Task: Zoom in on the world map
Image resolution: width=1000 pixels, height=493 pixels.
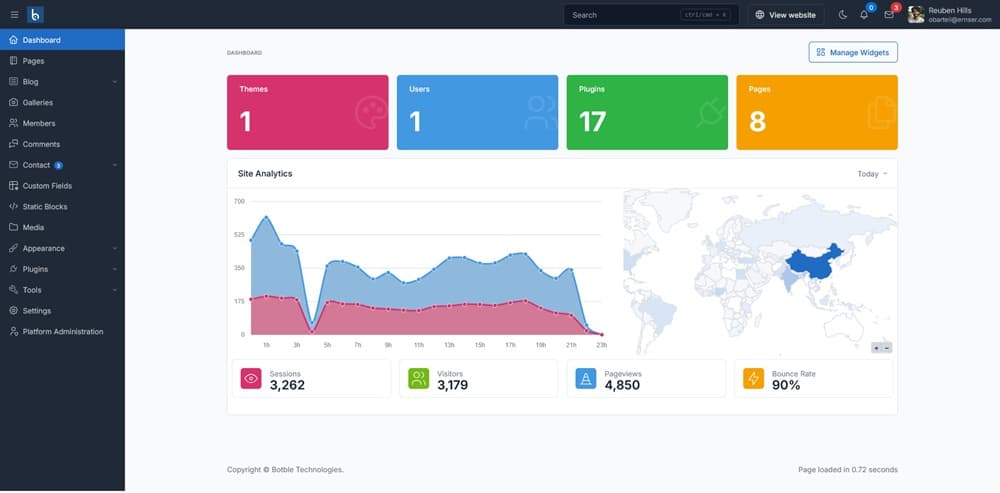Action: click(x=877, y=348)
